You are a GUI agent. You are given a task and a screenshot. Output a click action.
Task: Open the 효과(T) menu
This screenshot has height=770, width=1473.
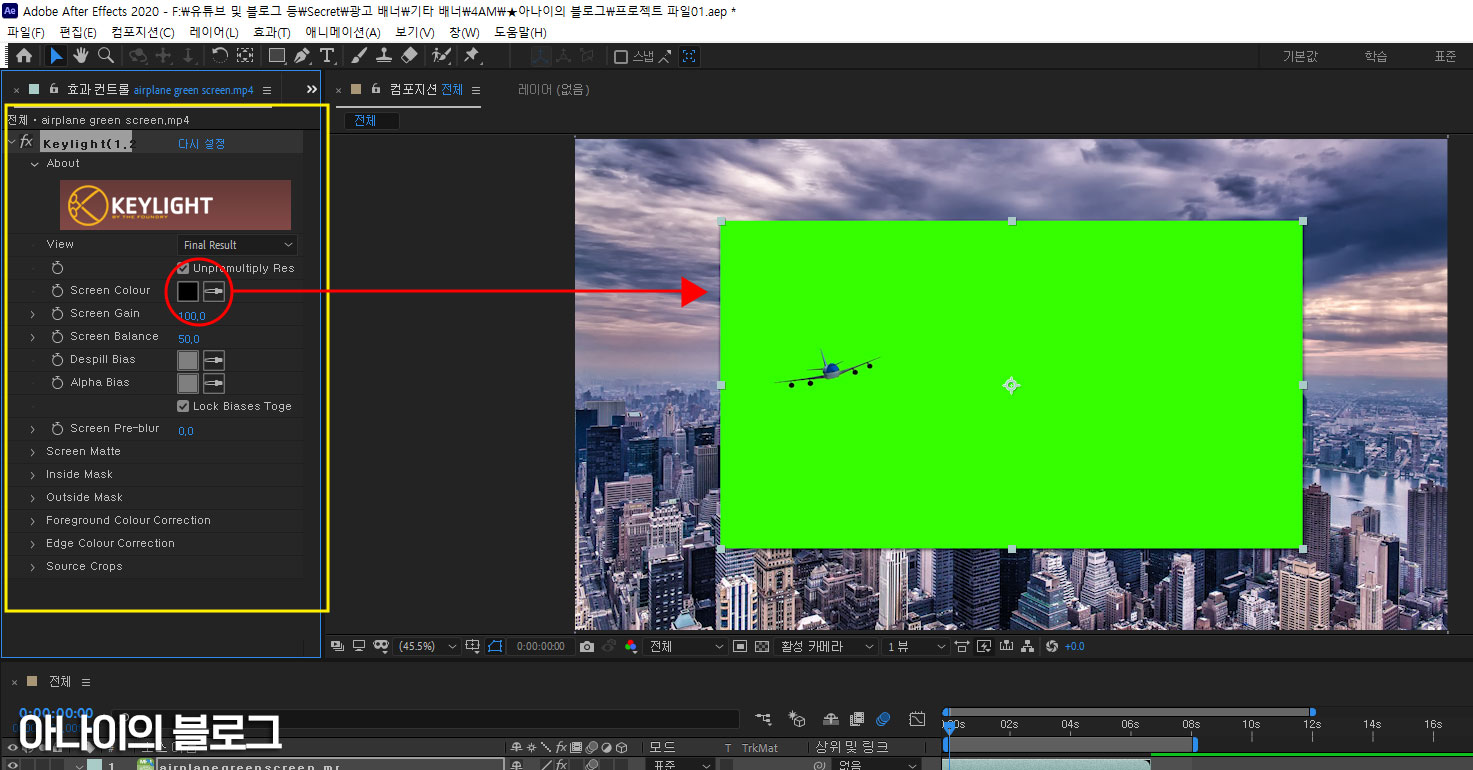[x=271, y=32]
